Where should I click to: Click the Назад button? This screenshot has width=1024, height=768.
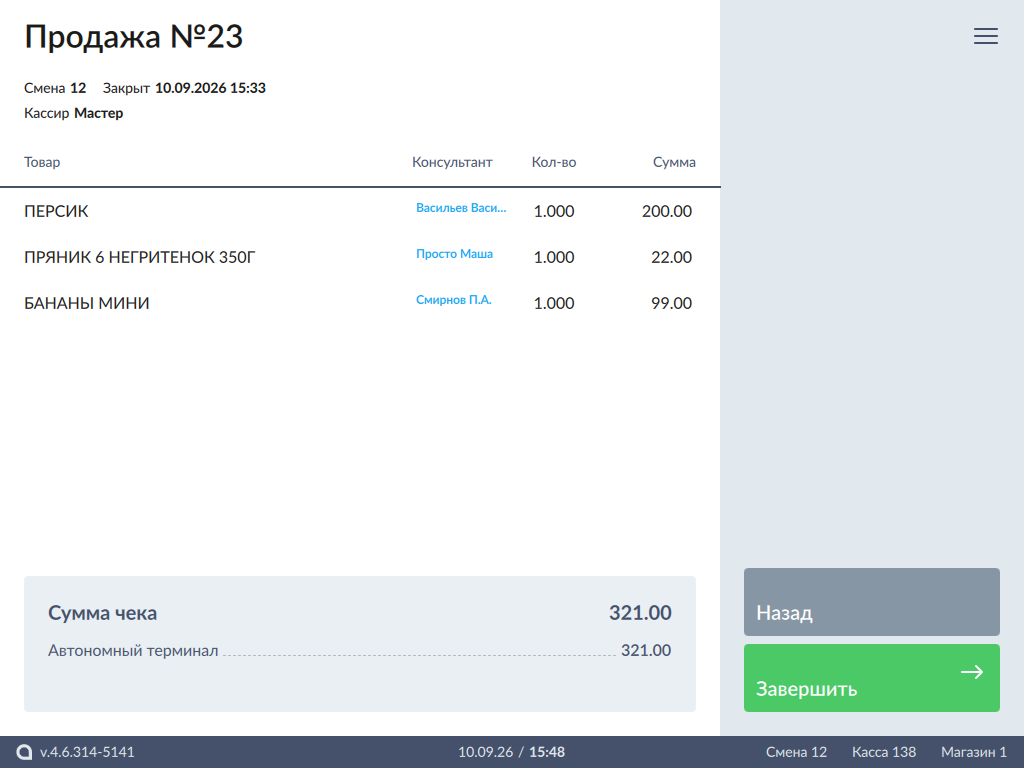pyautogui.click(x=871, y=601)
